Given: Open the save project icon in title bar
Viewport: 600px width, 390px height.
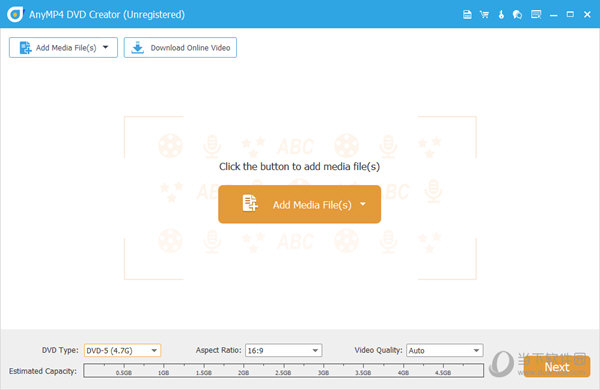Looking at the screenshot, I should point(467,15).
